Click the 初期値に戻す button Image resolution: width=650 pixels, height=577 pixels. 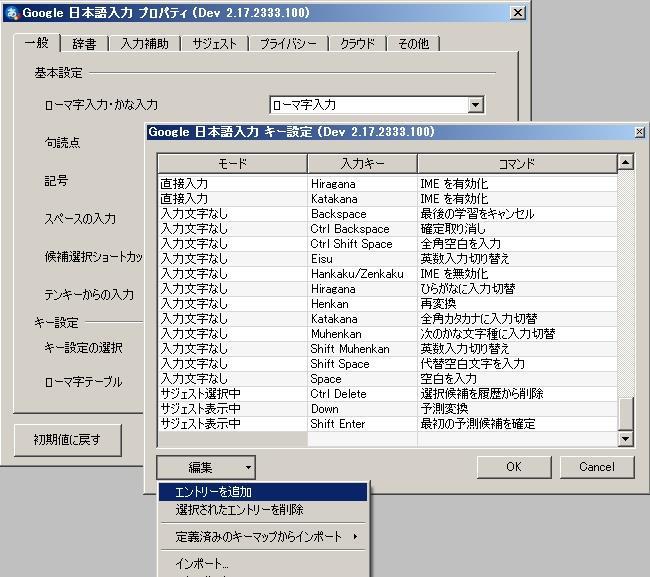(x=68, y=440)
